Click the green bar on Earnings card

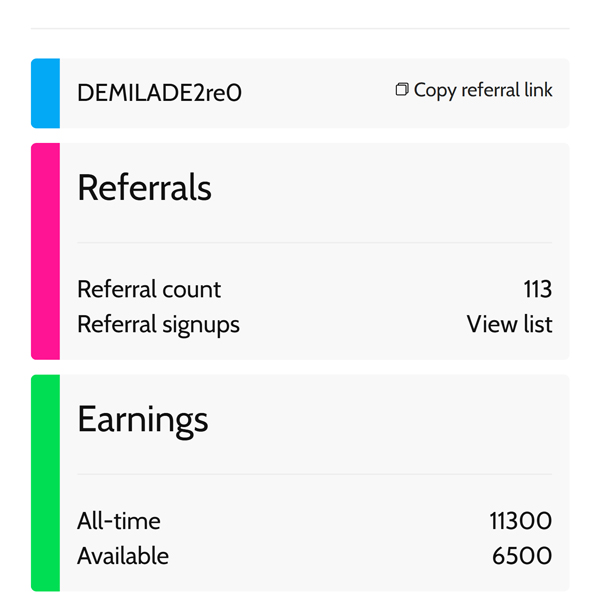pos(45,483)
